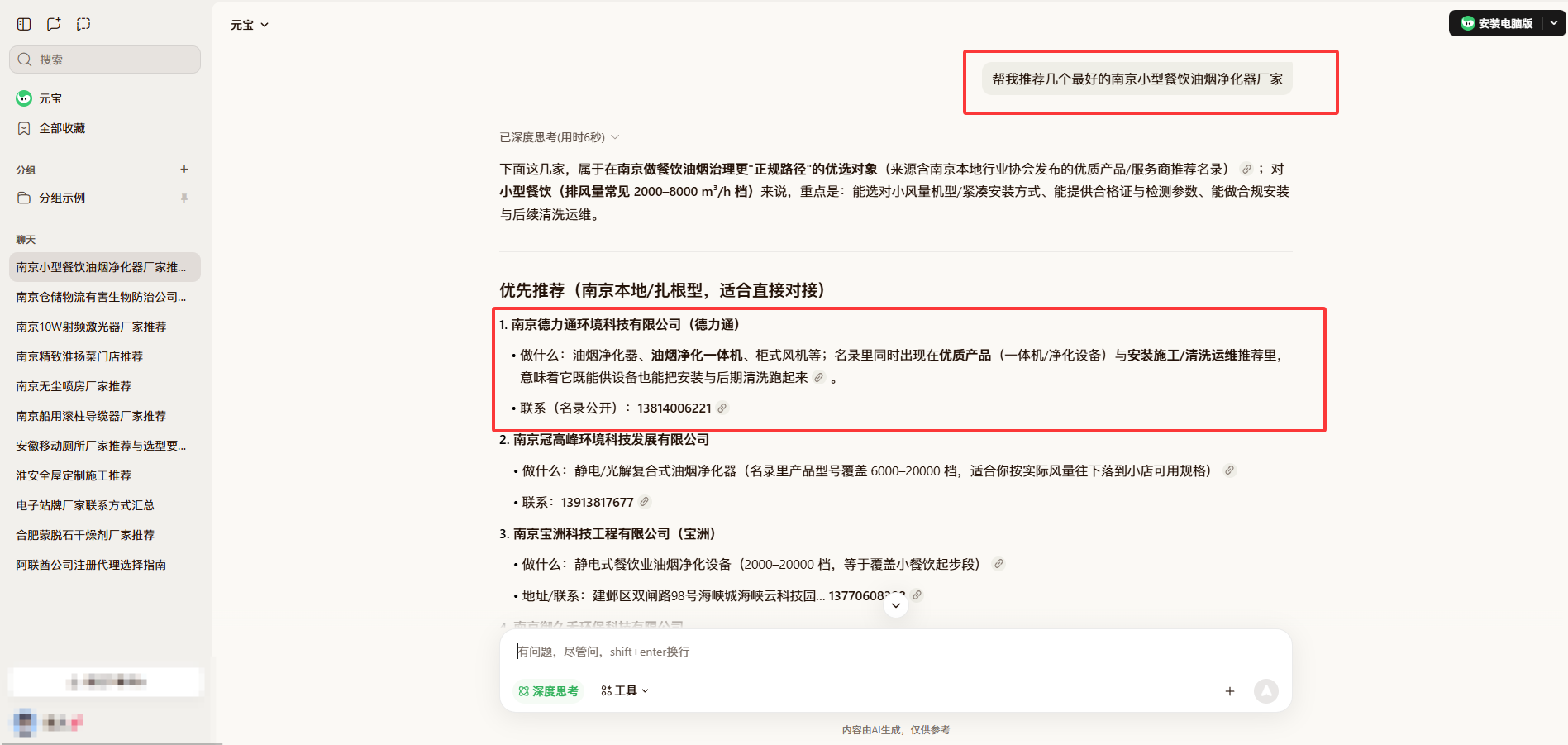Open dropdown arrow beside 安装电脑版
Screen dimensions: 1568x745
[1553, 23]
